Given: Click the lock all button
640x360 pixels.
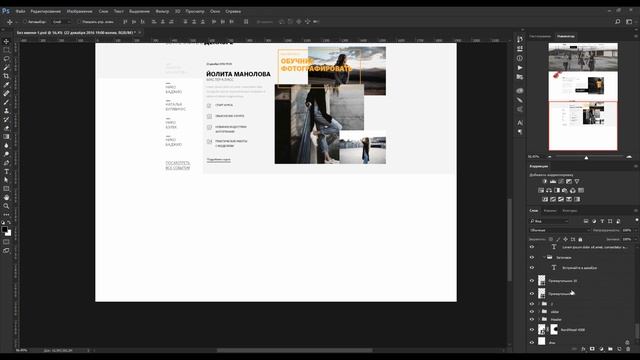Looking at the screenshot, I should point(580,239).
